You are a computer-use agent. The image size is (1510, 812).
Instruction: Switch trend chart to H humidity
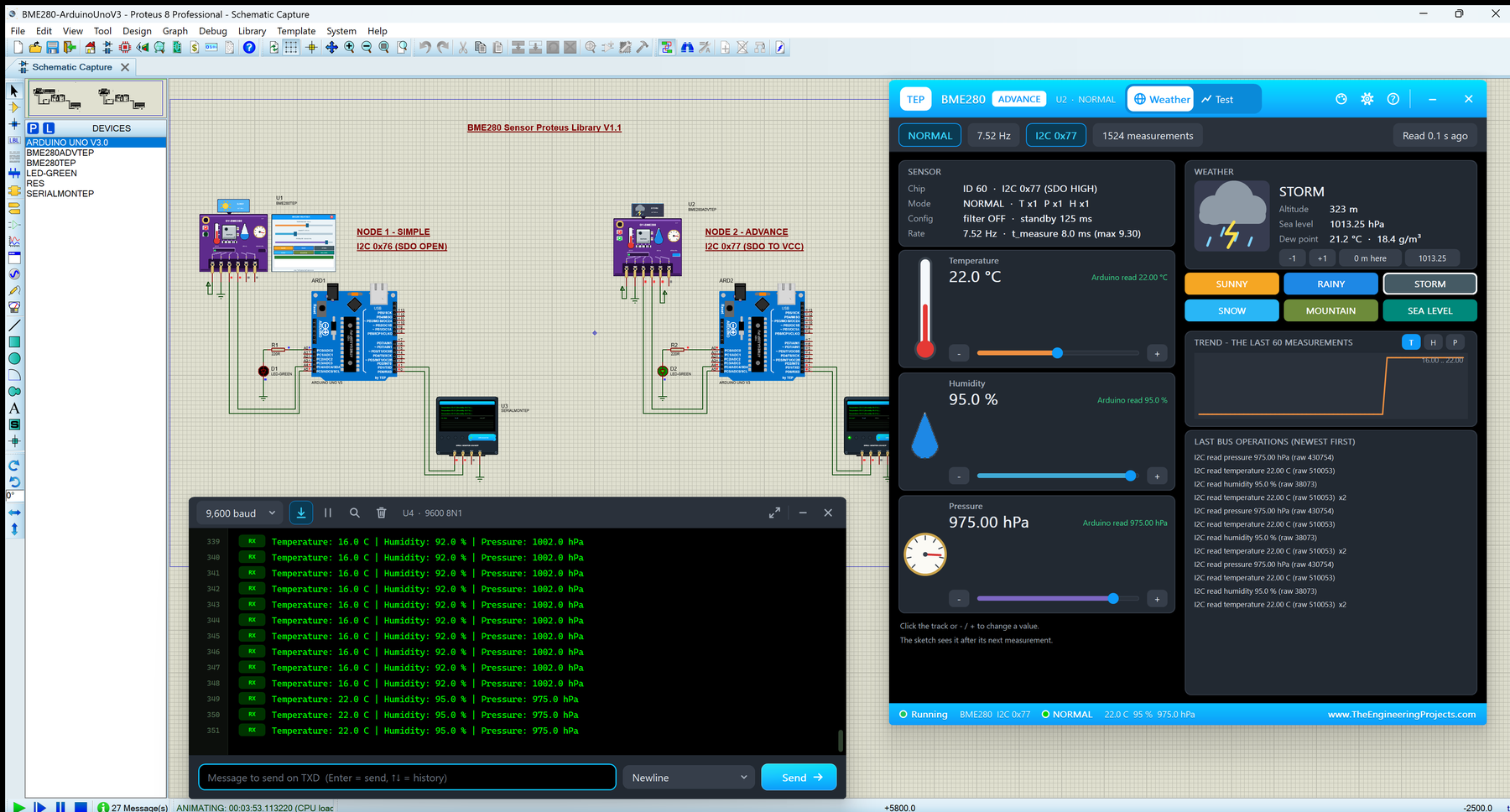(x=1433, y=342)
